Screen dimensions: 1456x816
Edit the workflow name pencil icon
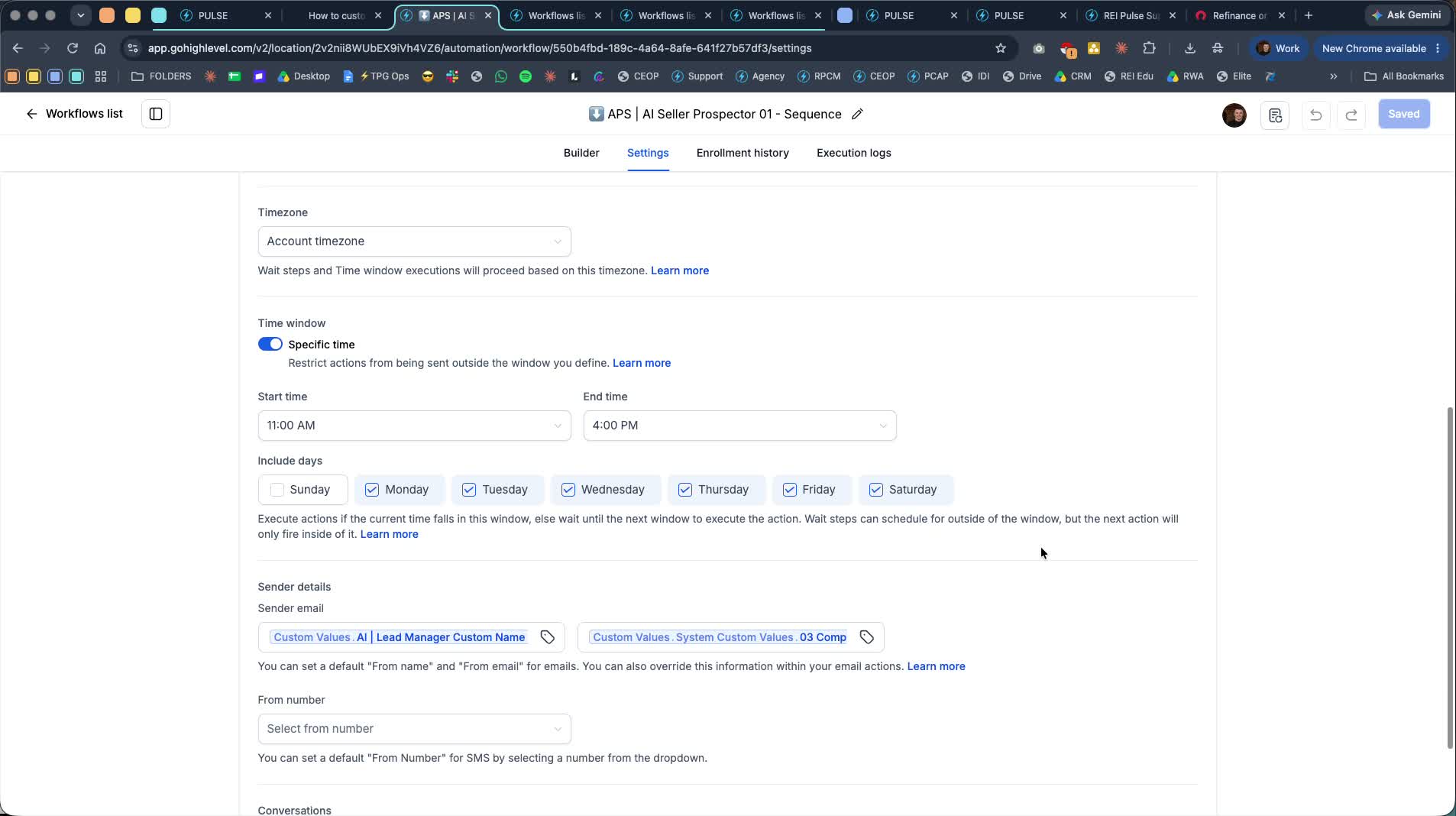coord(857,114)
